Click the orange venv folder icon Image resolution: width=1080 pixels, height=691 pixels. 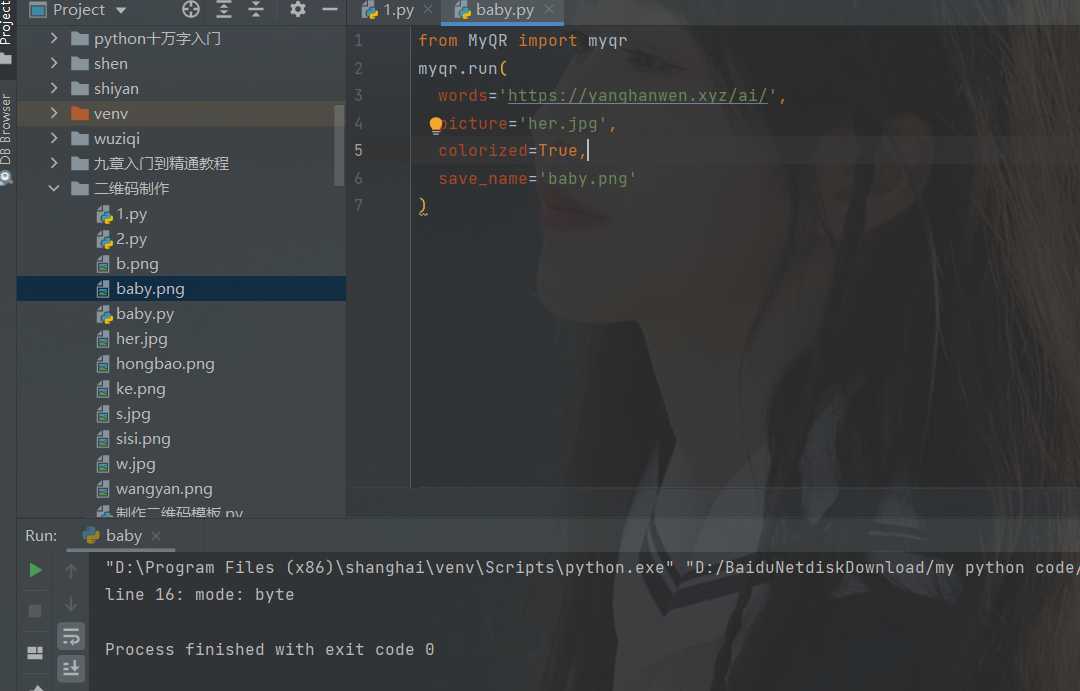[x=80, y=114]
